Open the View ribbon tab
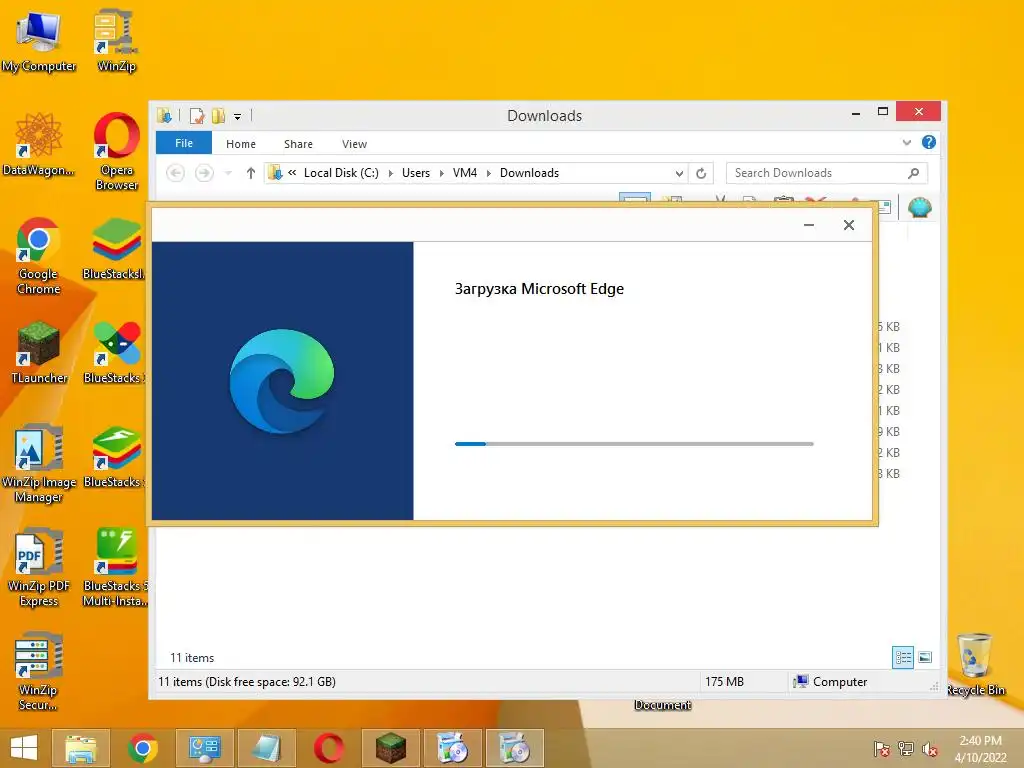This screenshot has height=768, width=1024. pyautogui.click(x=355, y=144)
